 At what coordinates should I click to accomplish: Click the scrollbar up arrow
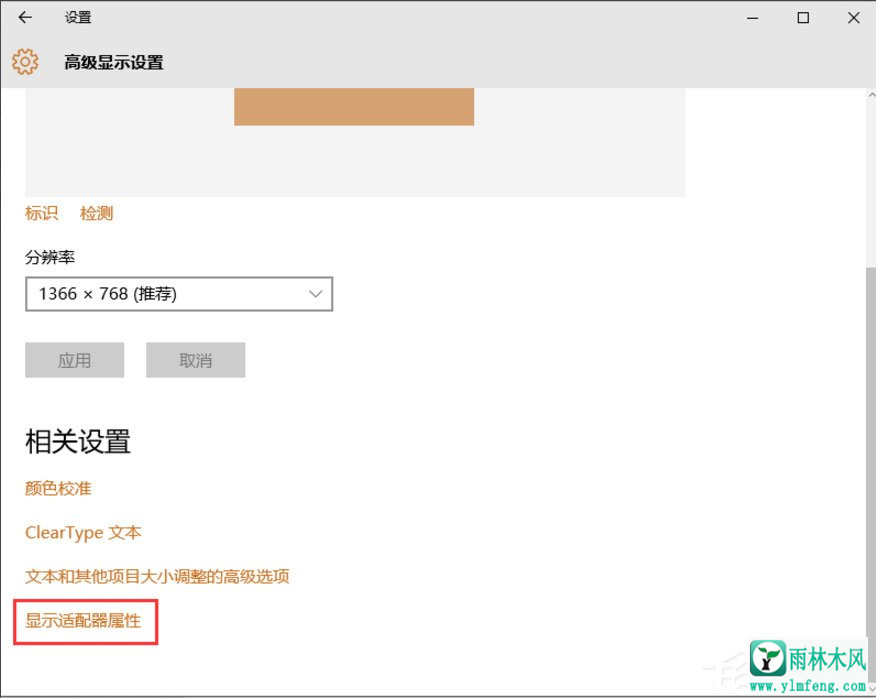[x=872, y=96]
